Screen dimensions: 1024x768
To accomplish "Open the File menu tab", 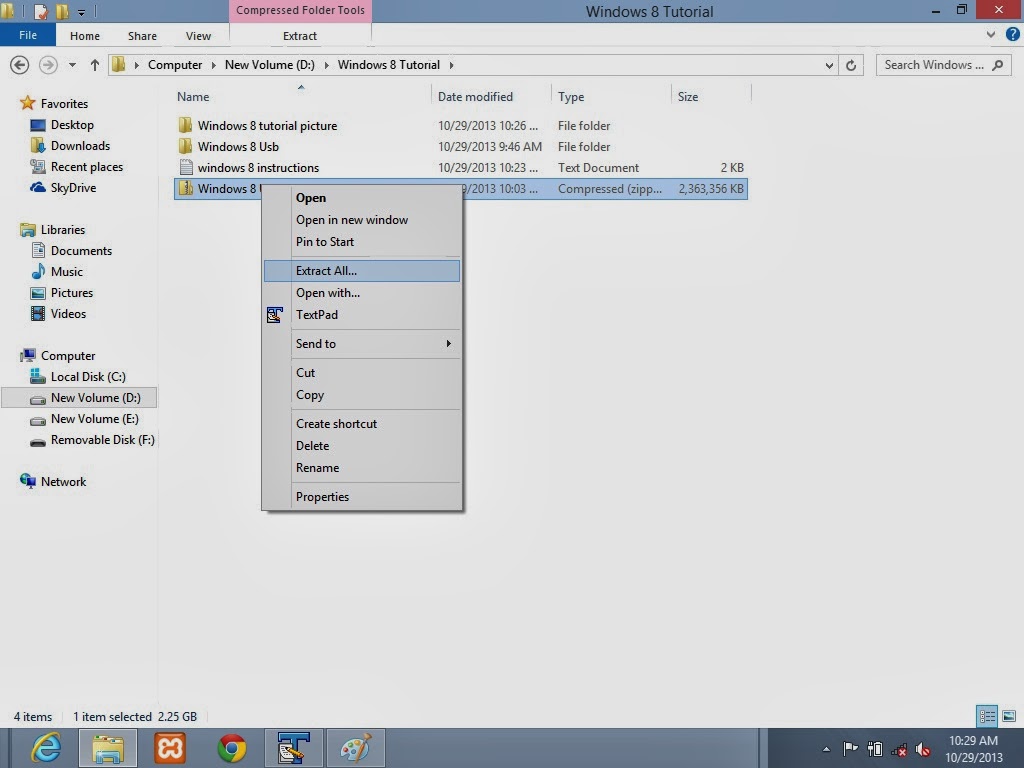I will [28, 35].
